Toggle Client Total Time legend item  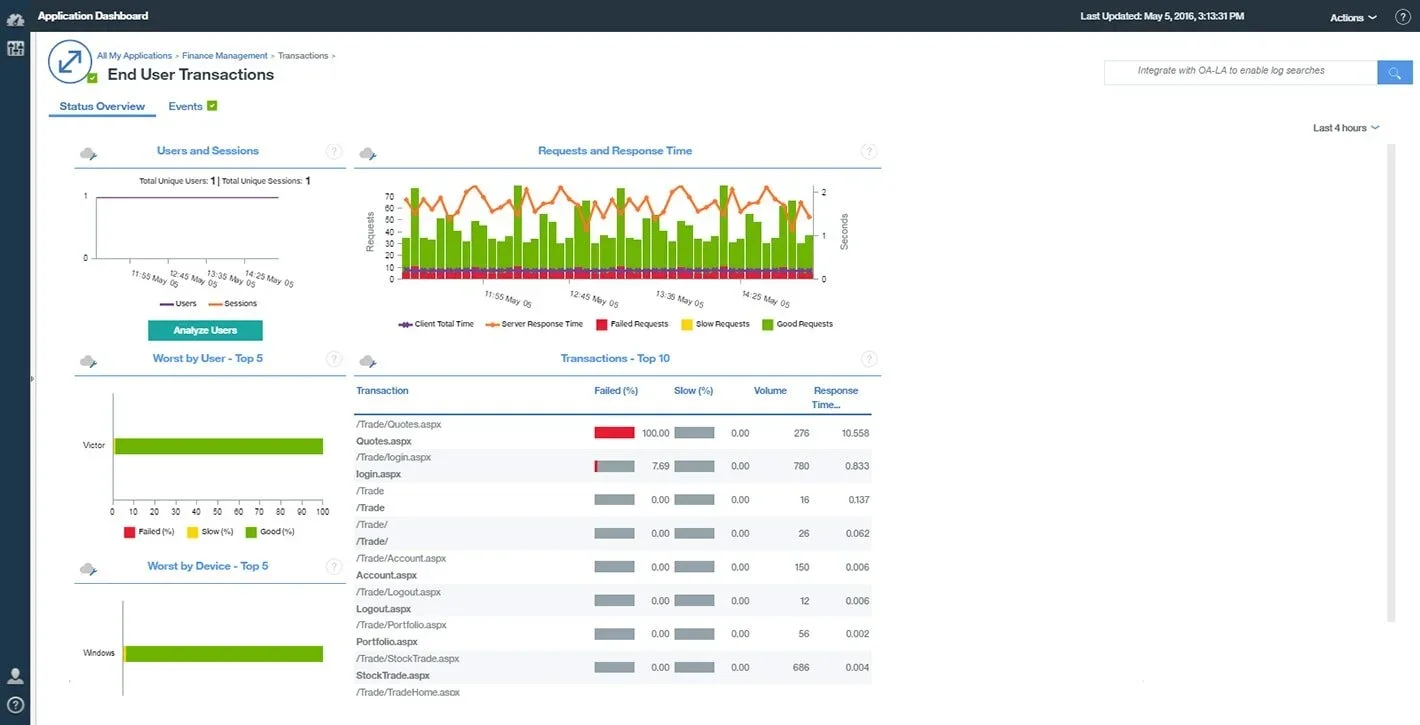(436, 324)
